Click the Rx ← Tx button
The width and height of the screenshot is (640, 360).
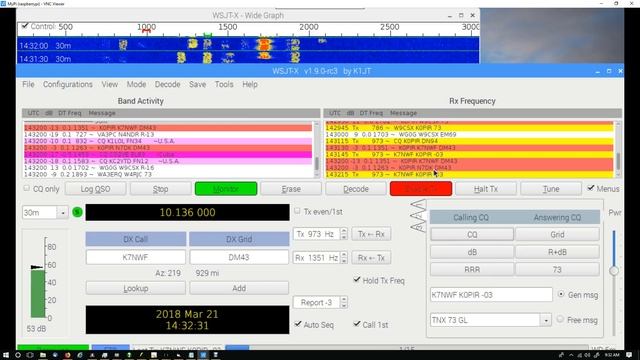(x=371, y=258)
